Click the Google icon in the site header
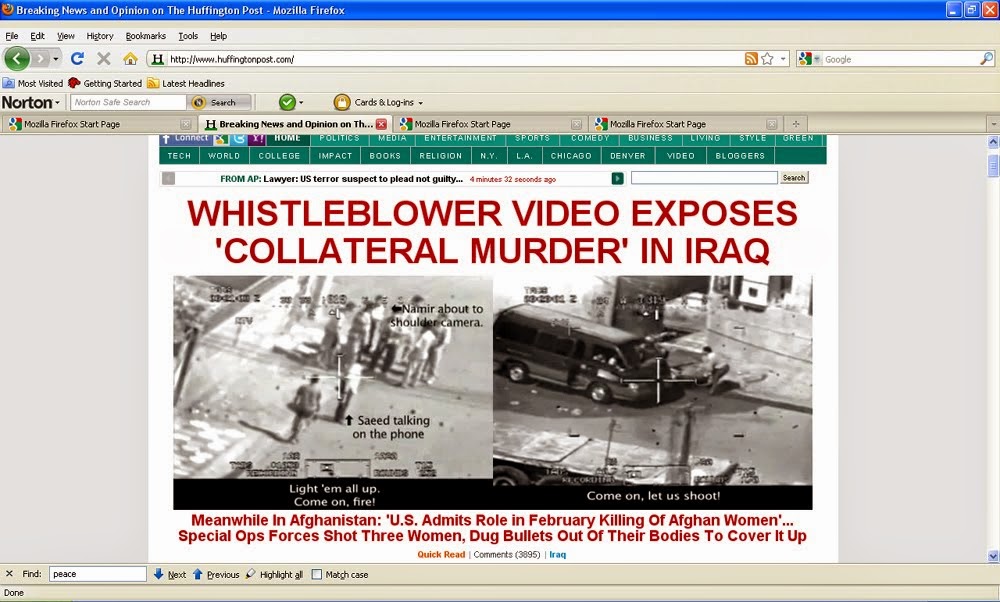 click(x=221, y=139)
